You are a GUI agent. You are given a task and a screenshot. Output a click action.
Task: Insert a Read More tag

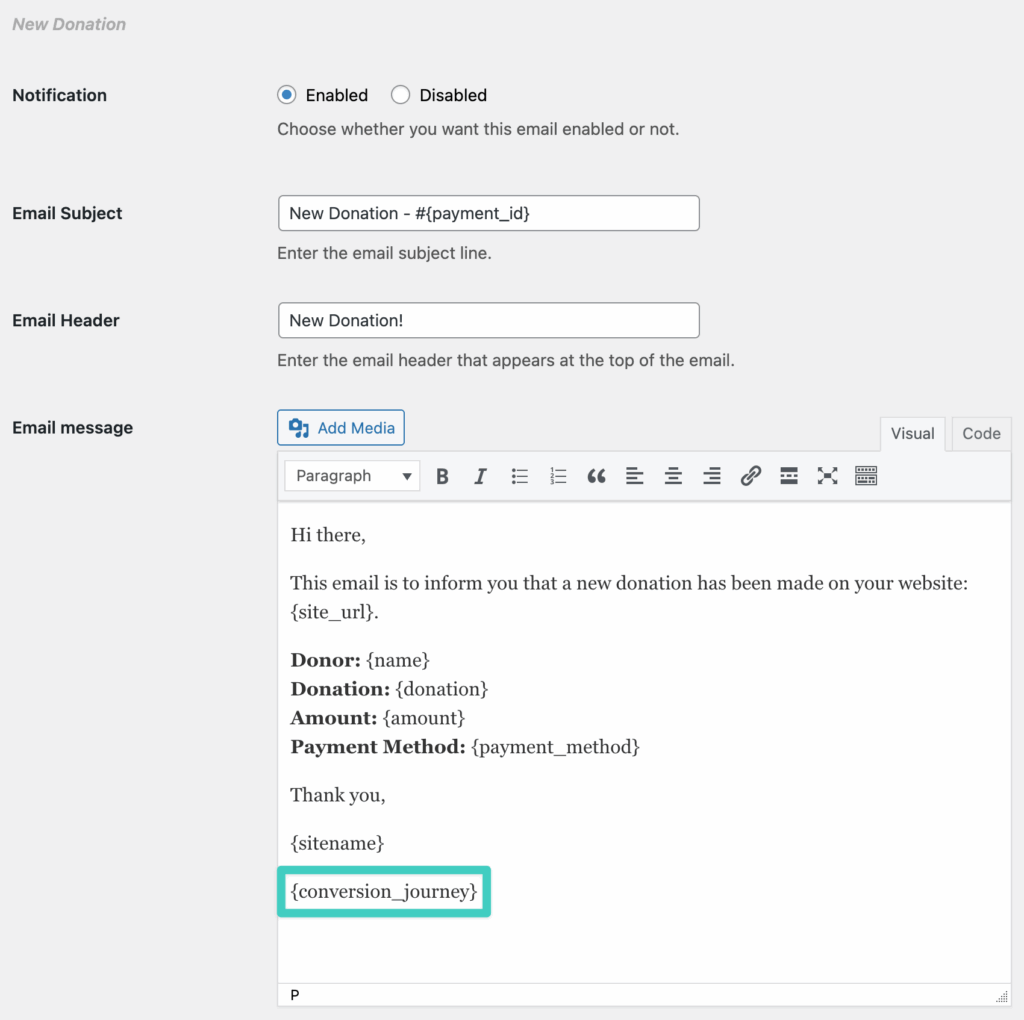[789, 476]
